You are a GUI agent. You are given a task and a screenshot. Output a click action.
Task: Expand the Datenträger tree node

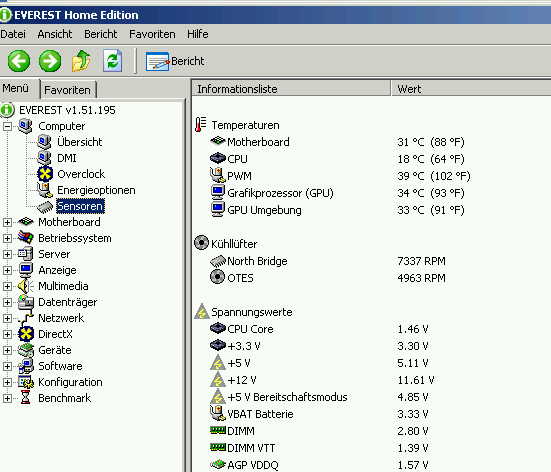7,302
